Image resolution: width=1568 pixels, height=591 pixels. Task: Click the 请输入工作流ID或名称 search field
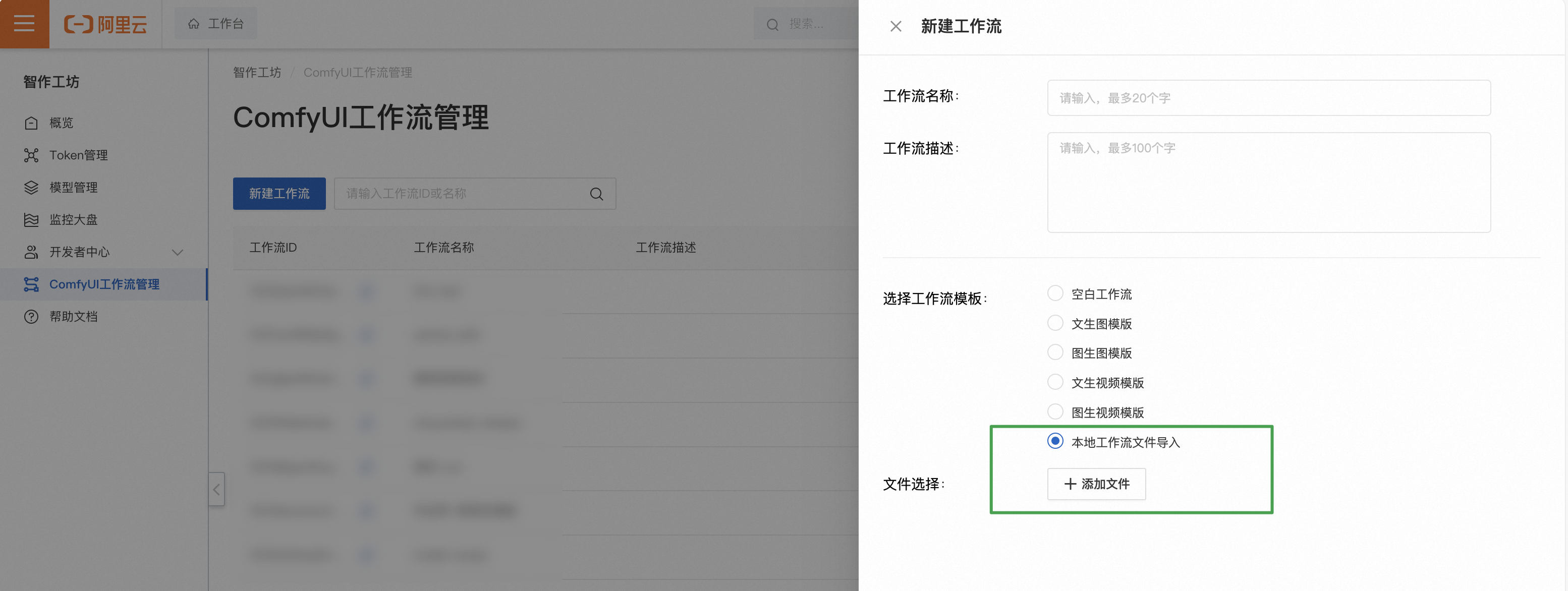click(475, 194)
